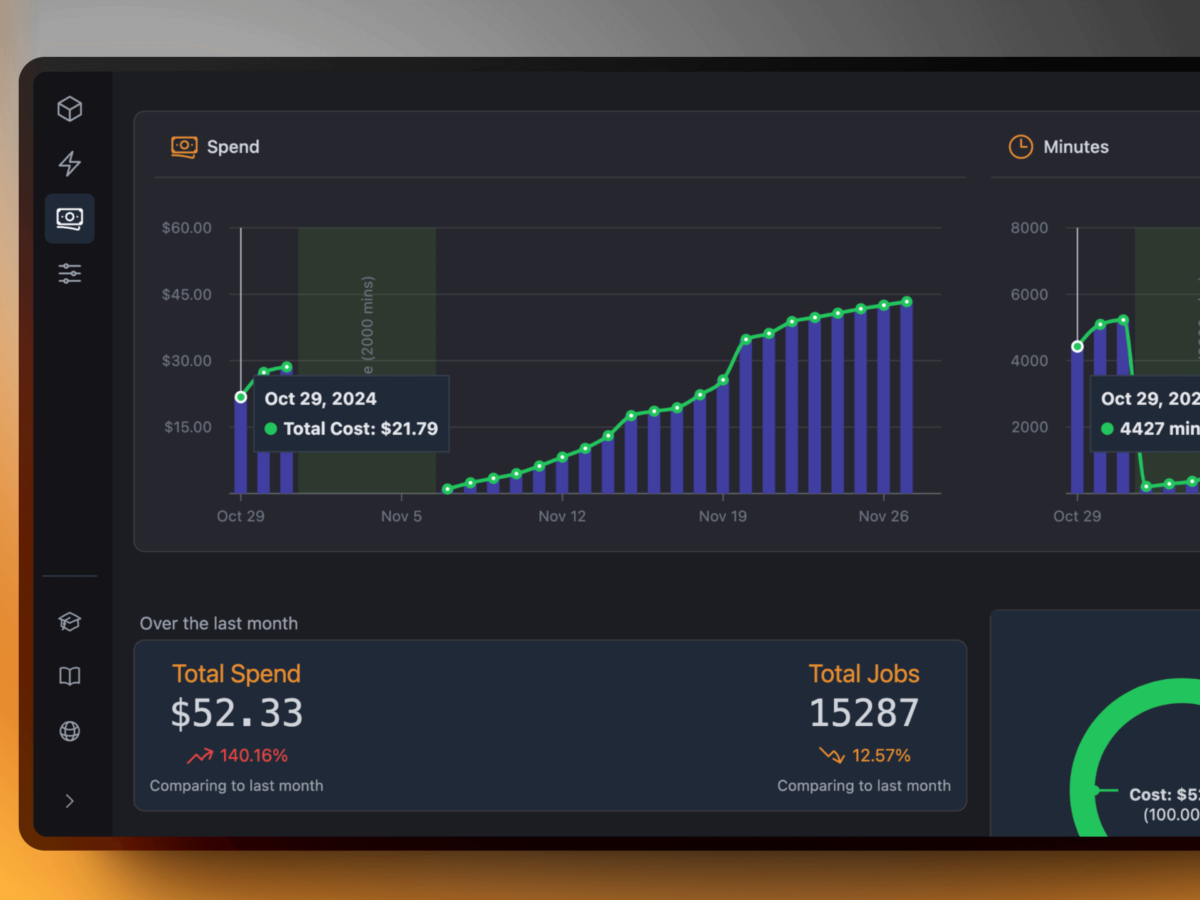Open the lightning bolt section

point(69,165)
